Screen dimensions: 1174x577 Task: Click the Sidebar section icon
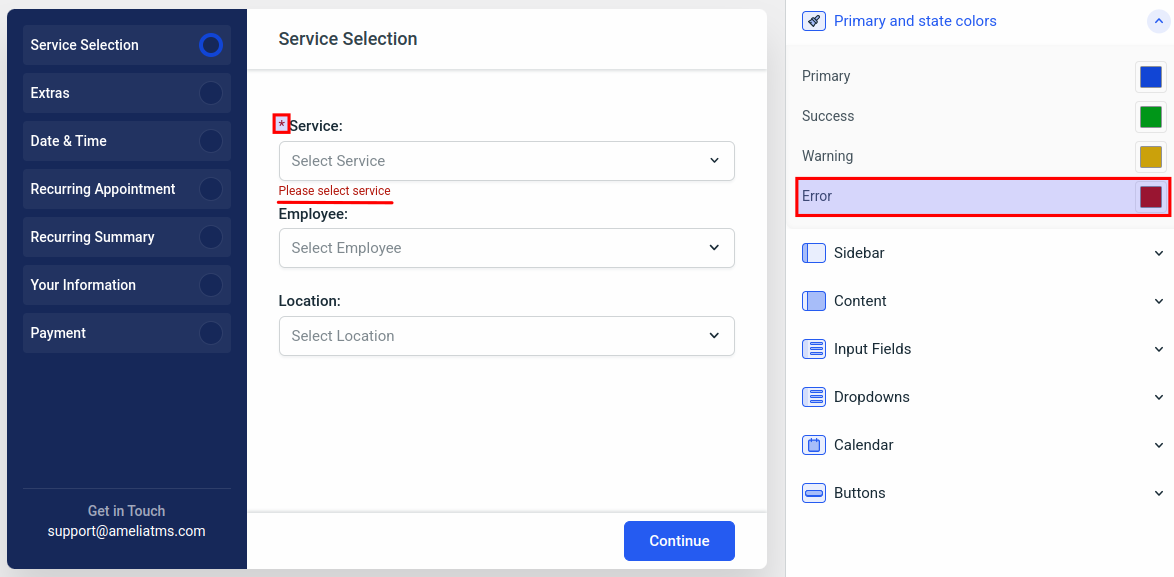coord(813,253)
